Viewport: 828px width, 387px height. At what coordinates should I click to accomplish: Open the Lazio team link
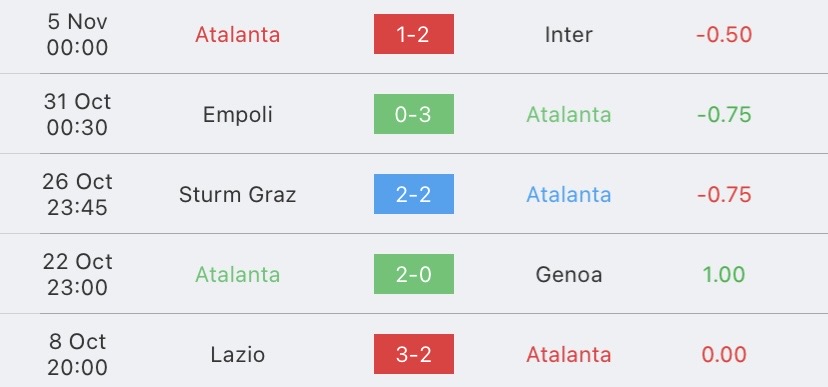[238, 354]
